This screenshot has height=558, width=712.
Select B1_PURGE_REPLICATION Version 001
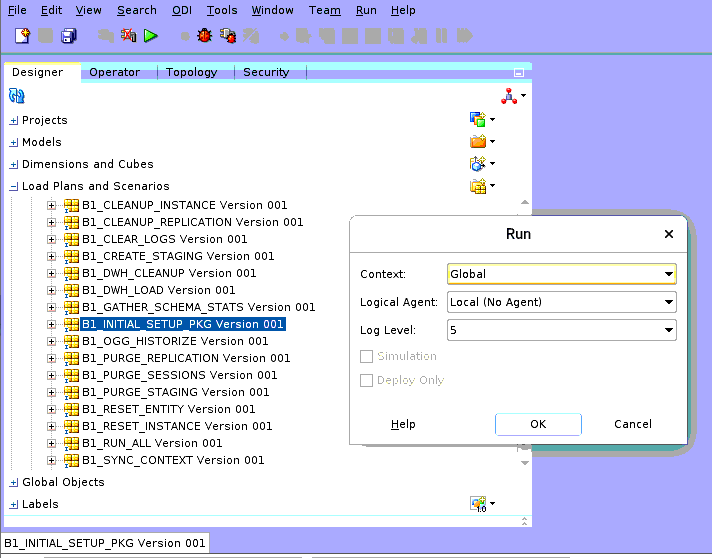point(186,358)
